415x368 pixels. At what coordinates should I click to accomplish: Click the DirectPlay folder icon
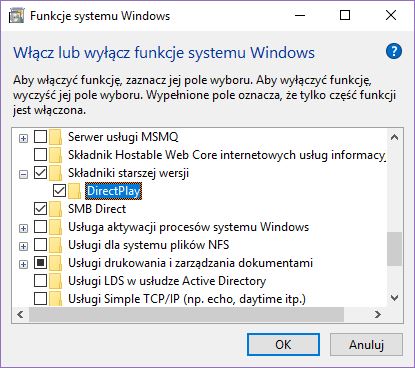[75, 191]
